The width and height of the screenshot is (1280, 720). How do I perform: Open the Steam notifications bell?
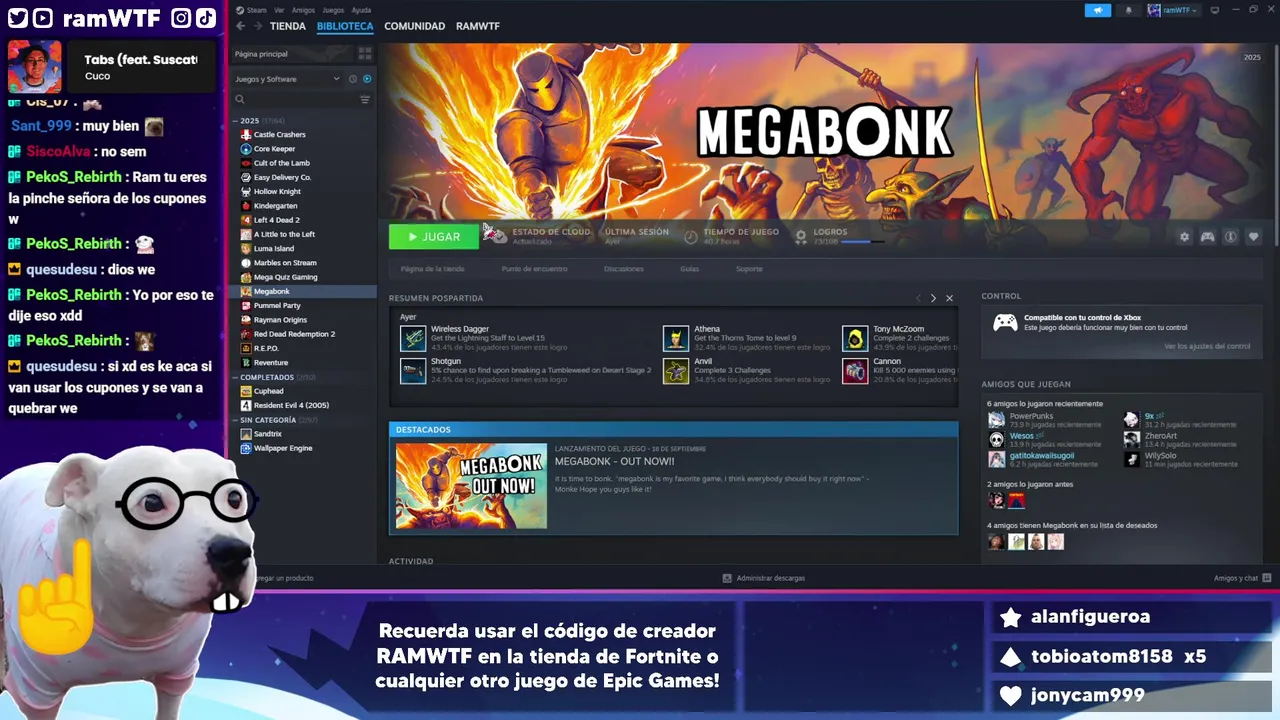(x=1129, y=10)
